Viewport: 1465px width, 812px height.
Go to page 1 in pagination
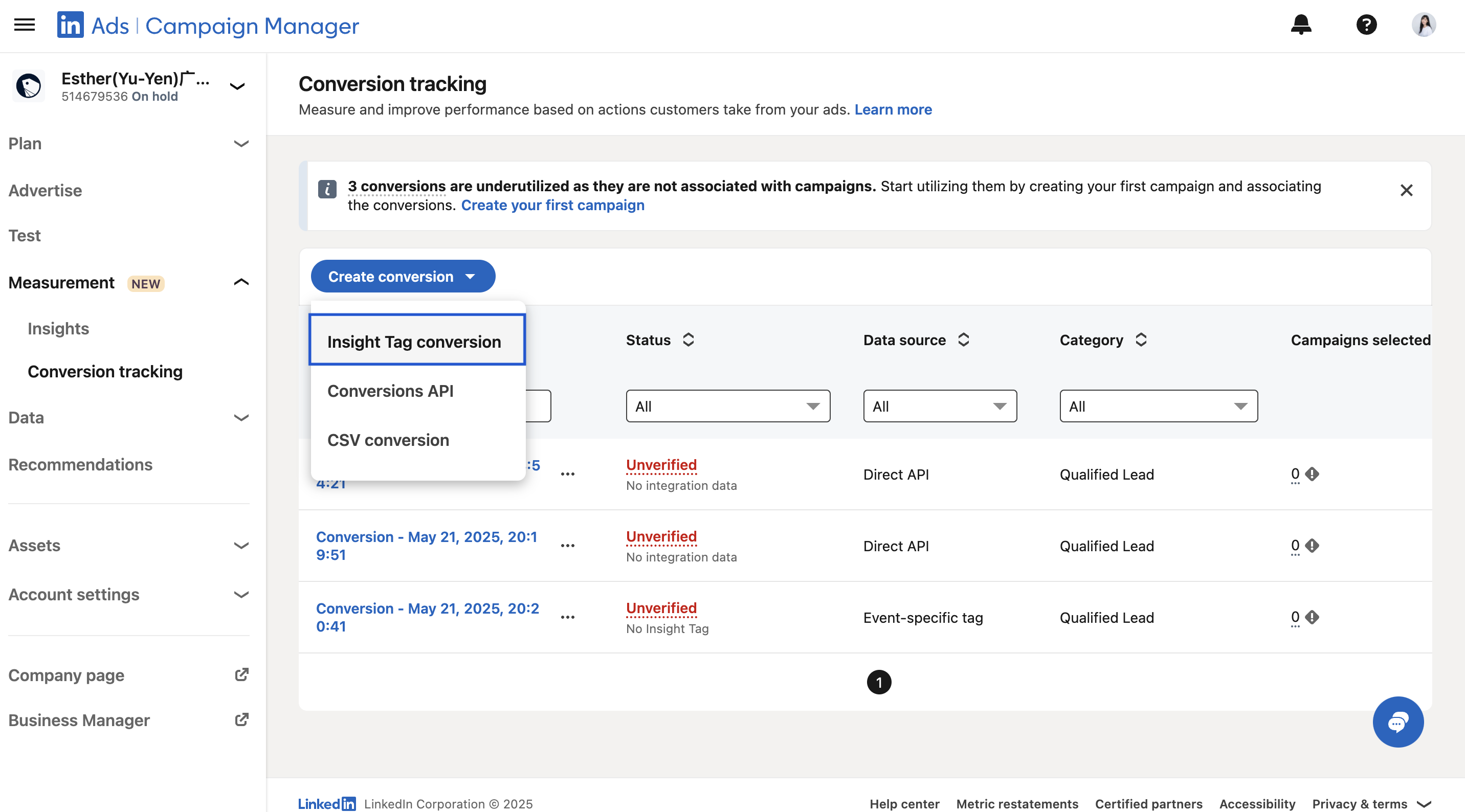[879, 682]
